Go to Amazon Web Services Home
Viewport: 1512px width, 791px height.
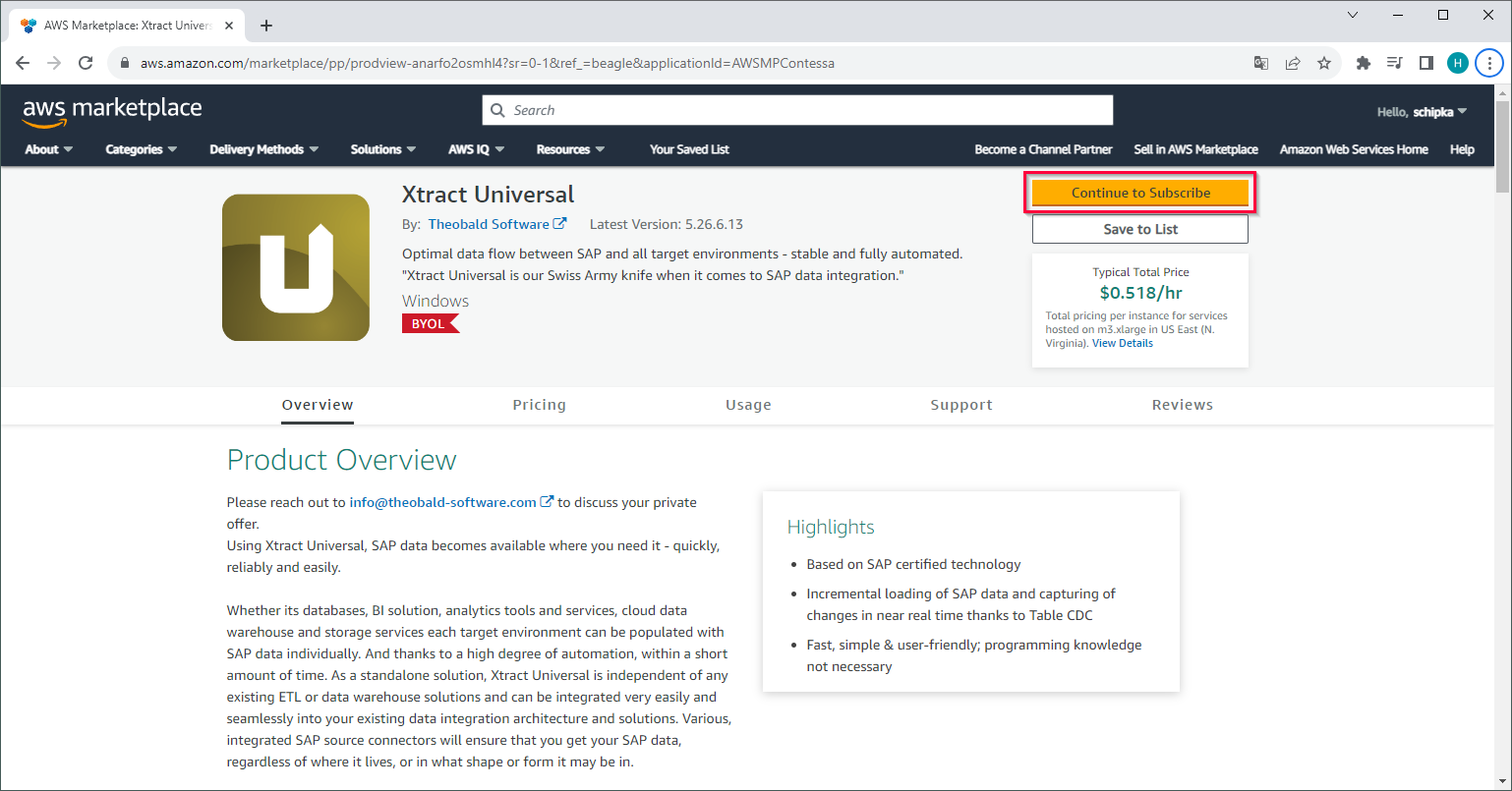click(x=1354, y=149)
